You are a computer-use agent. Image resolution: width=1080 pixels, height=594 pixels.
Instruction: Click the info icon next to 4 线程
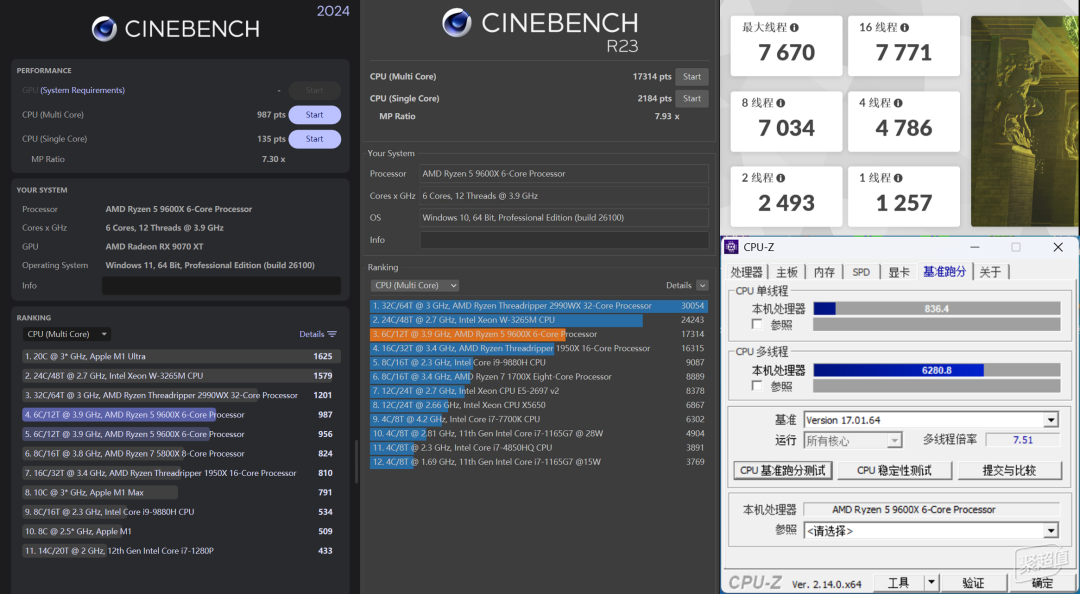(897, 103)
